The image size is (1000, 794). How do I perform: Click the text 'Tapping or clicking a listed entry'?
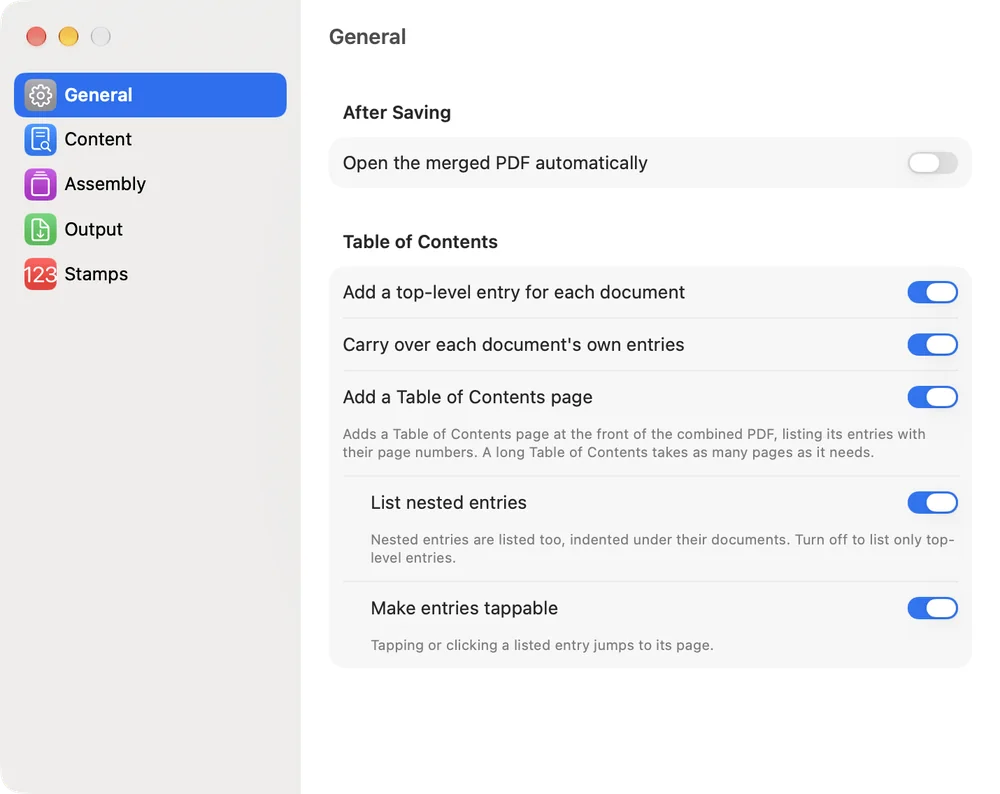point(542,645)
